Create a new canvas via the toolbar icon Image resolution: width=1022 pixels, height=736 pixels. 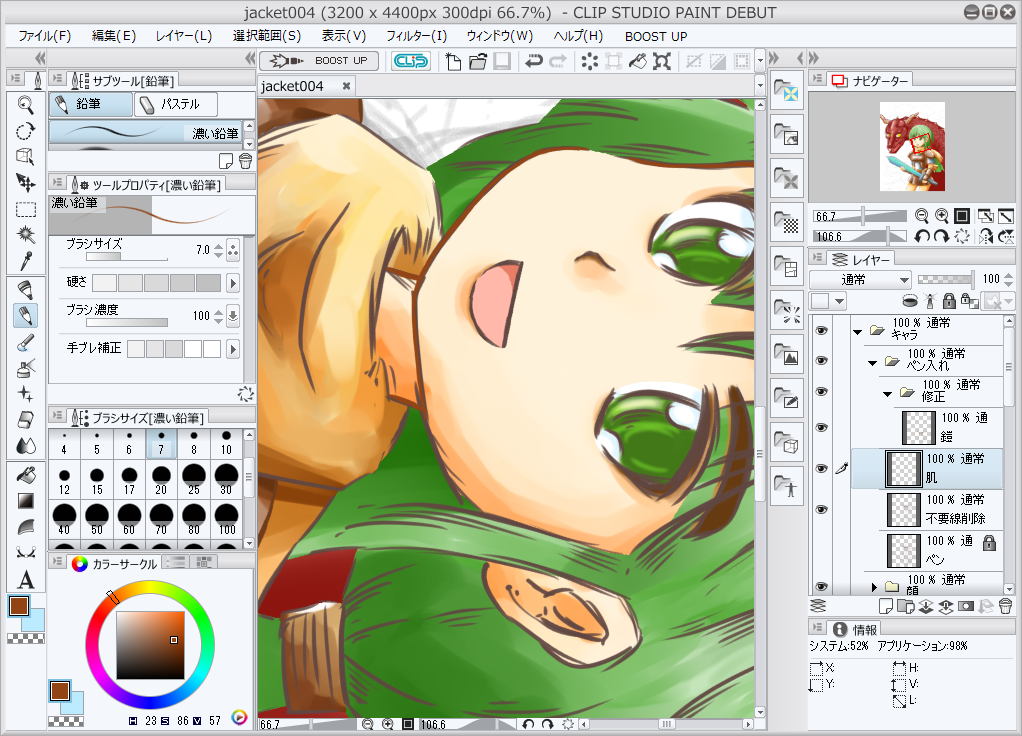tap(454, 61)
